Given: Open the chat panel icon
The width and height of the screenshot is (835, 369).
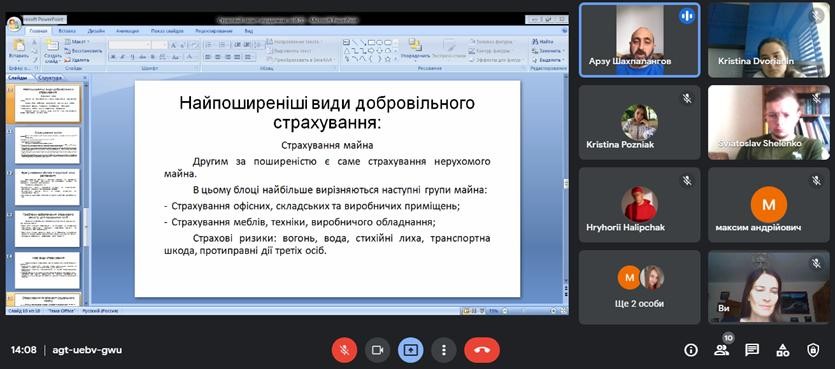Looking at the screenshot, I should click(752, 350).
